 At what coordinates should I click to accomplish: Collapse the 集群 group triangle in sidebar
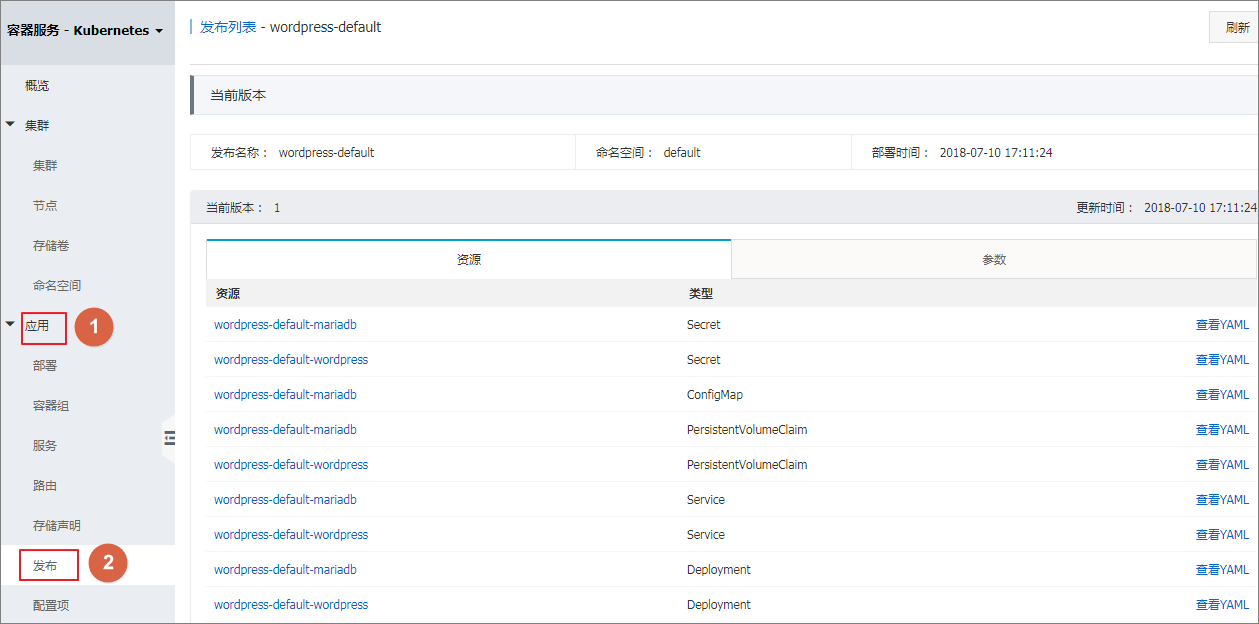[x=11, y=125]
